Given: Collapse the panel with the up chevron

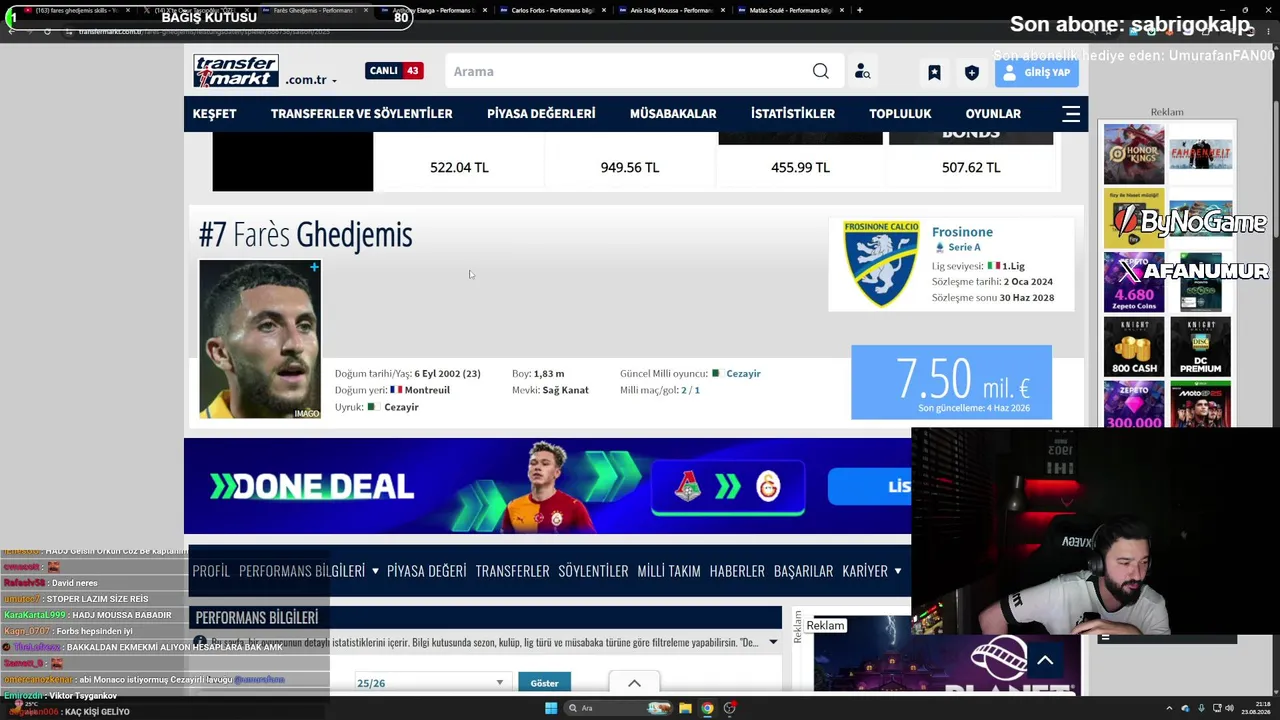Looking at the screenshot, I should point(634,683).
